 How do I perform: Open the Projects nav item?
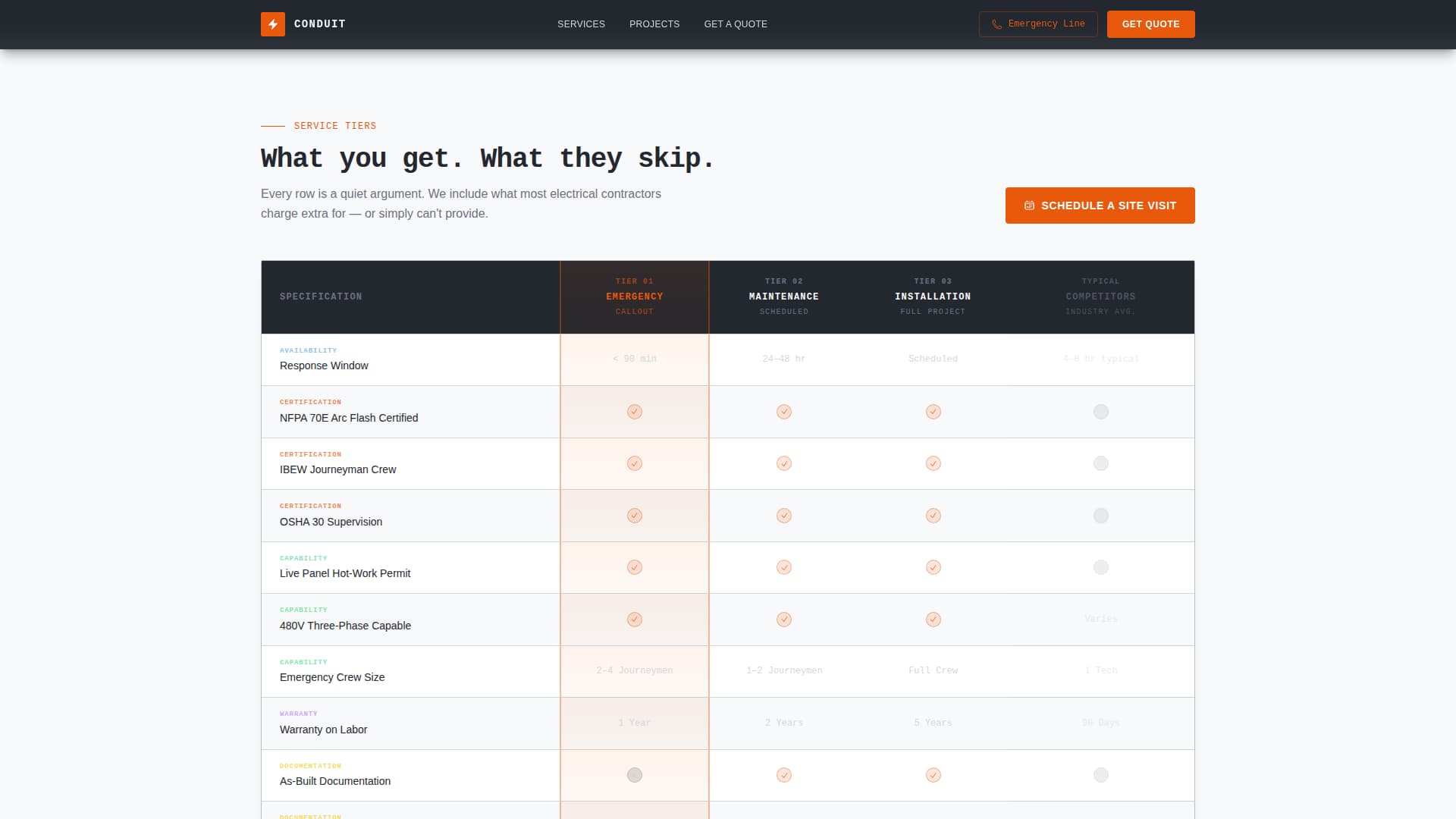click(654, 24)
